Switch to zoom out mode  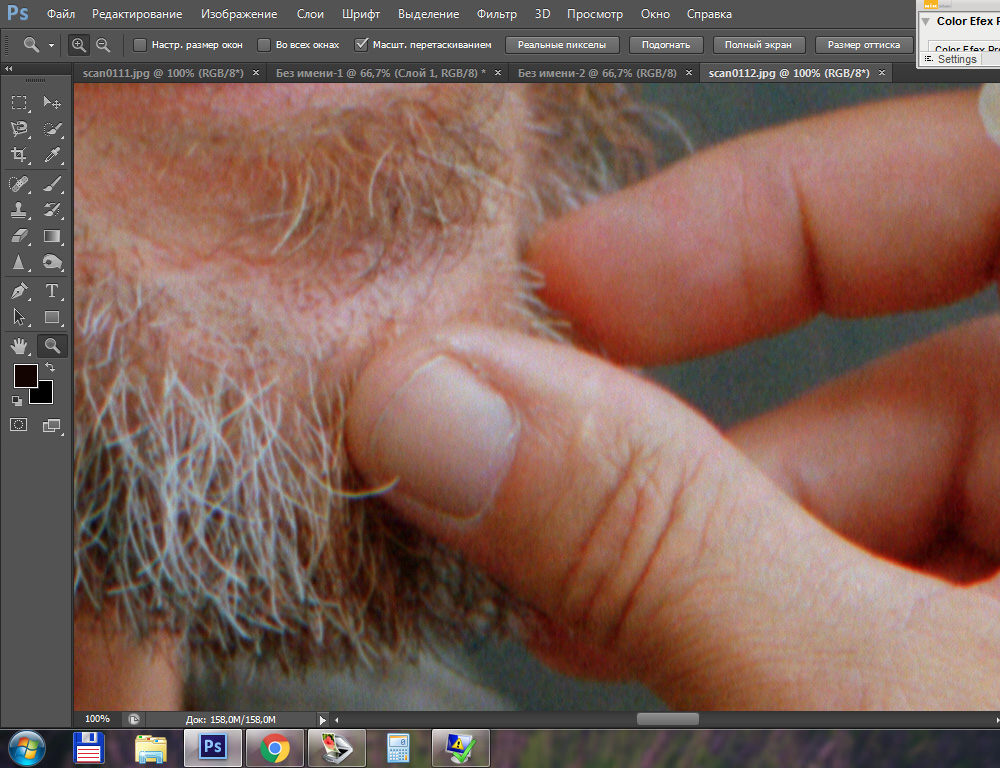[x=102, y=45]
